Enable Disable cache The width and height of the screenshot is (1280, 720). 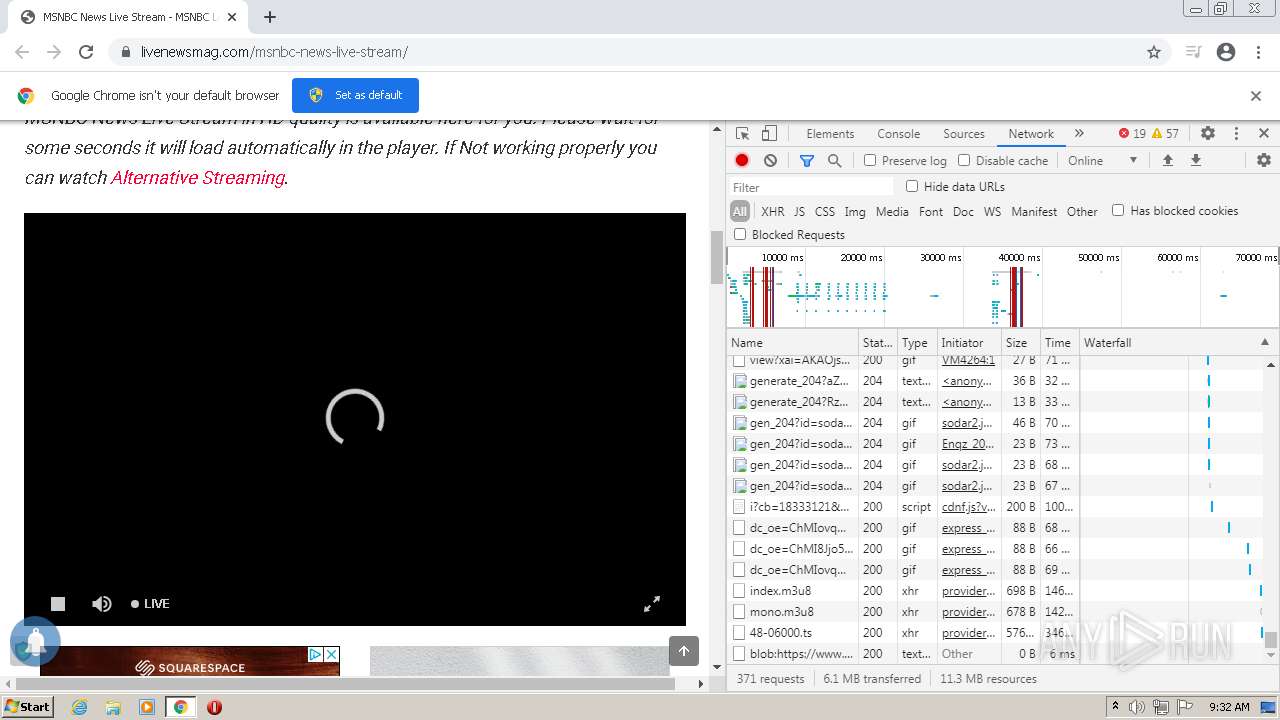(x=964, y=160)
